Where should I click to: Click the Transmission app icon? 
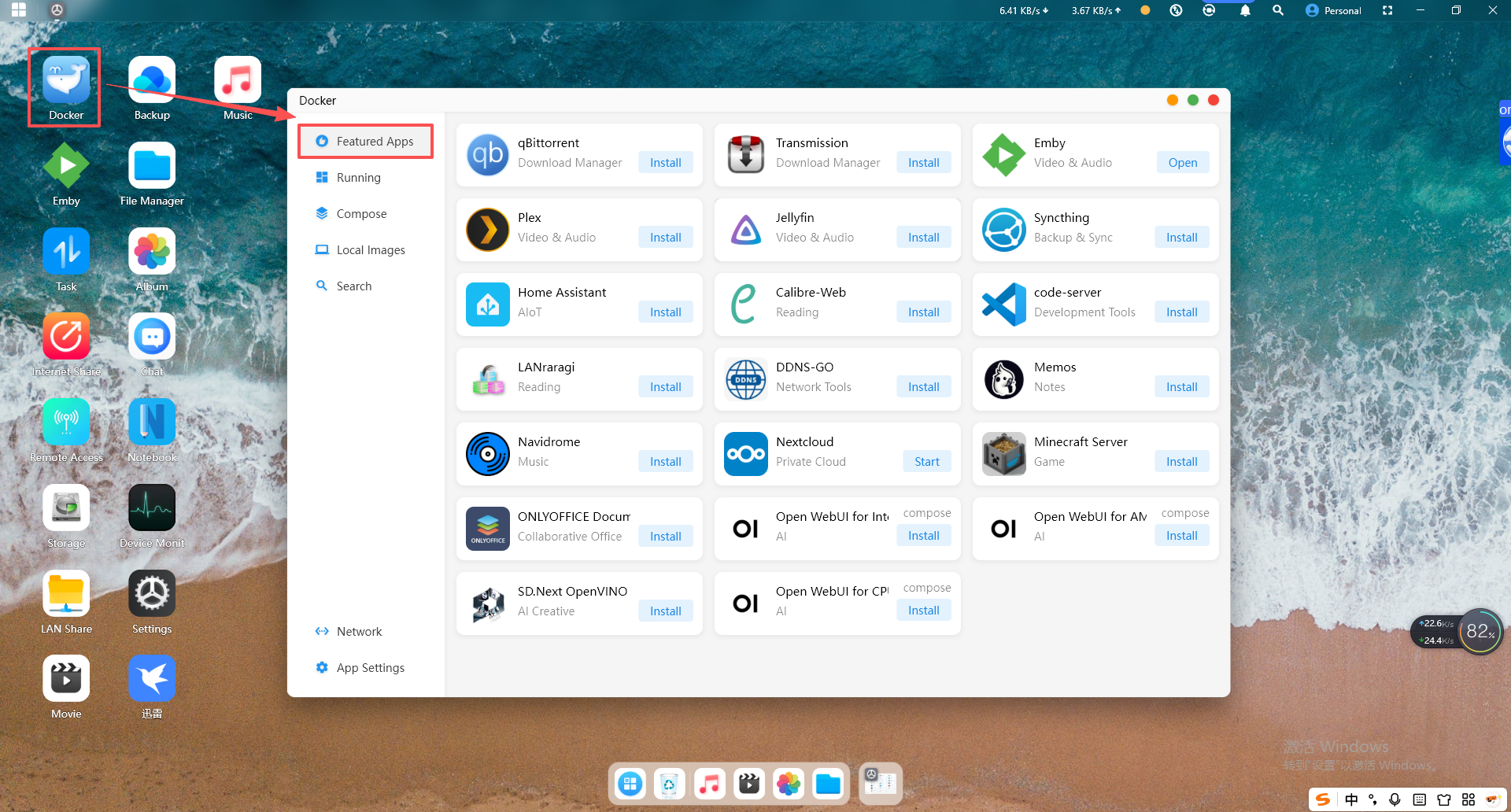click(746, 155)
